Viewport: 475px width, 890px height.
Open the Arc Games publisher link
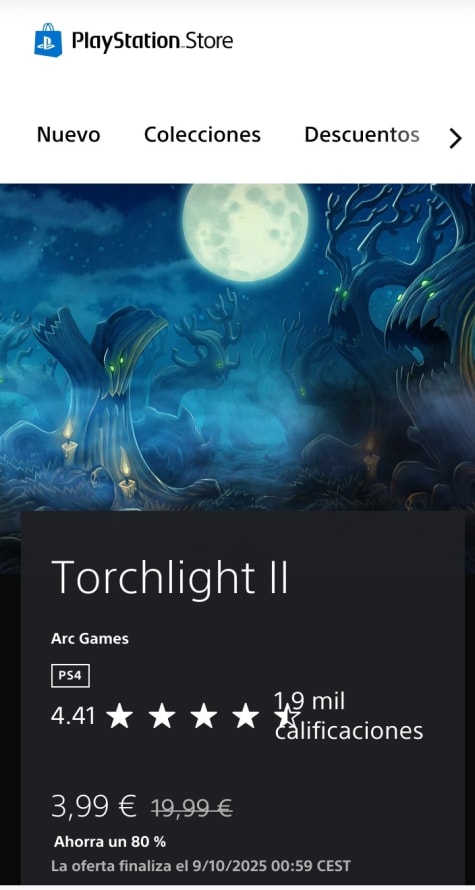[x=90, y=639]
